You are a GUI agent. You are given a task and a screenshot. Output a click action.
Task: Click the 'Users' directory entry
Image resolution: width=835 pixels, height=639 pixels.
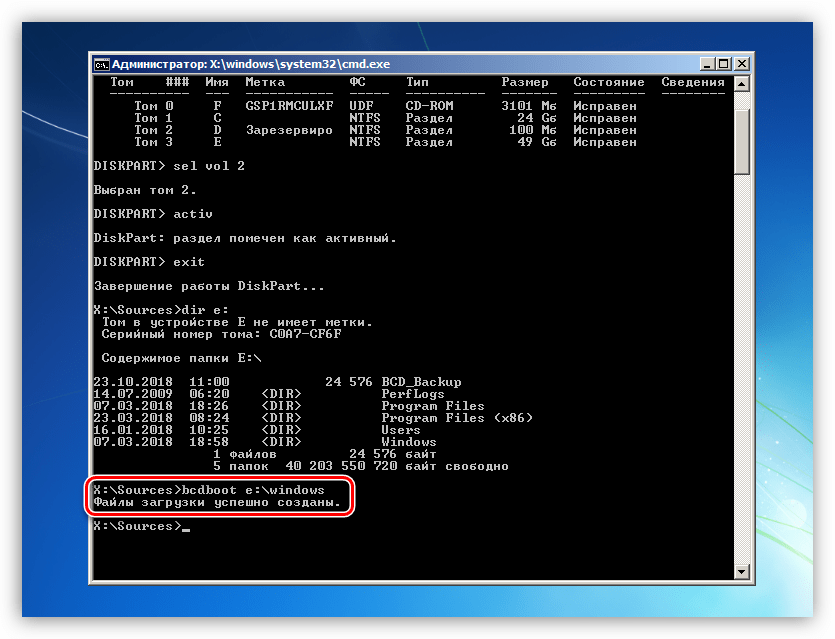point(400,430)
